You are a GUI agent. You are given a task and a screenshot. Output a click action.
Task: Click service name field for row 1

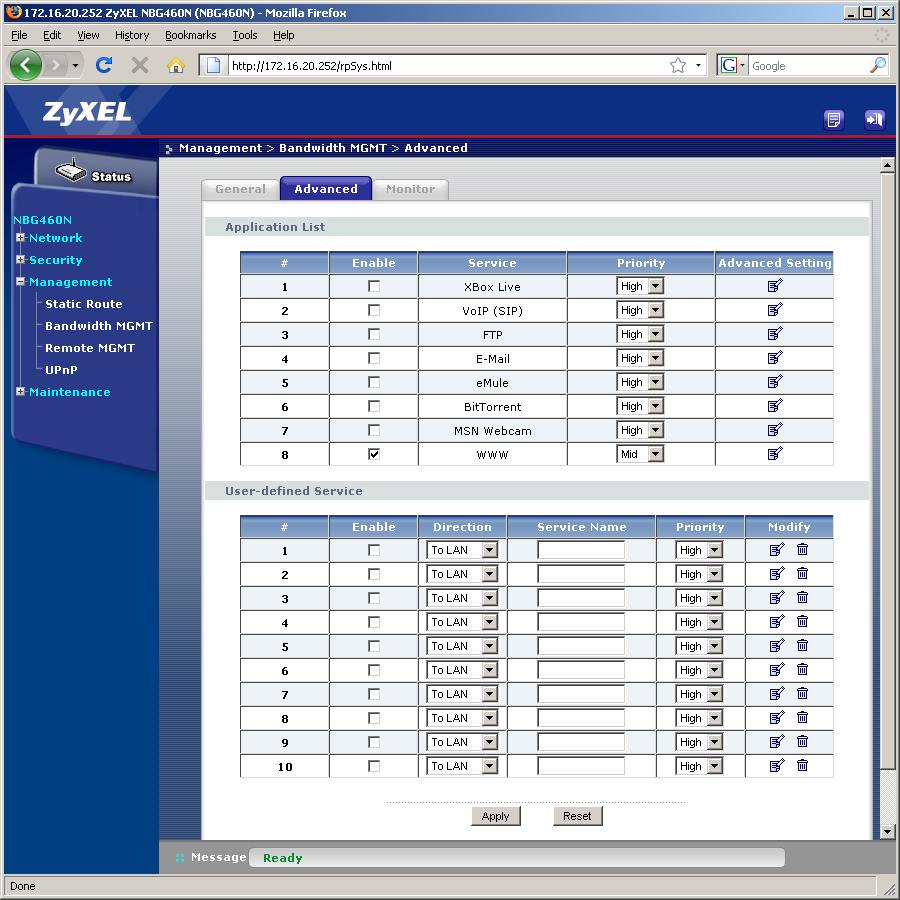click(581, 550)
